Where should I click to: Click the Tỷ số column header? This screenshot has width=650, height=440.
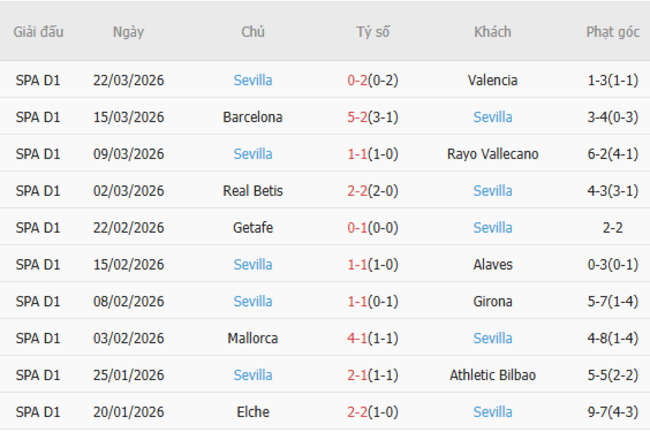click(373, 32)
